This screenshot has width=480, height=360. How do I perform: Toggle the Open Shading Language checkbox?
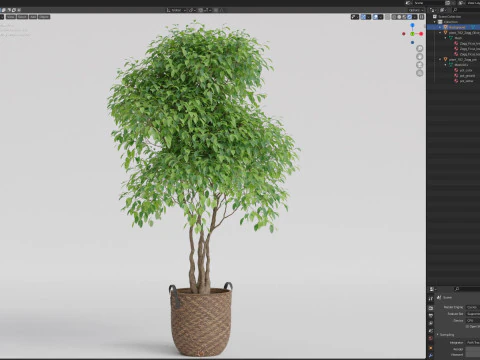pos(467,327)
